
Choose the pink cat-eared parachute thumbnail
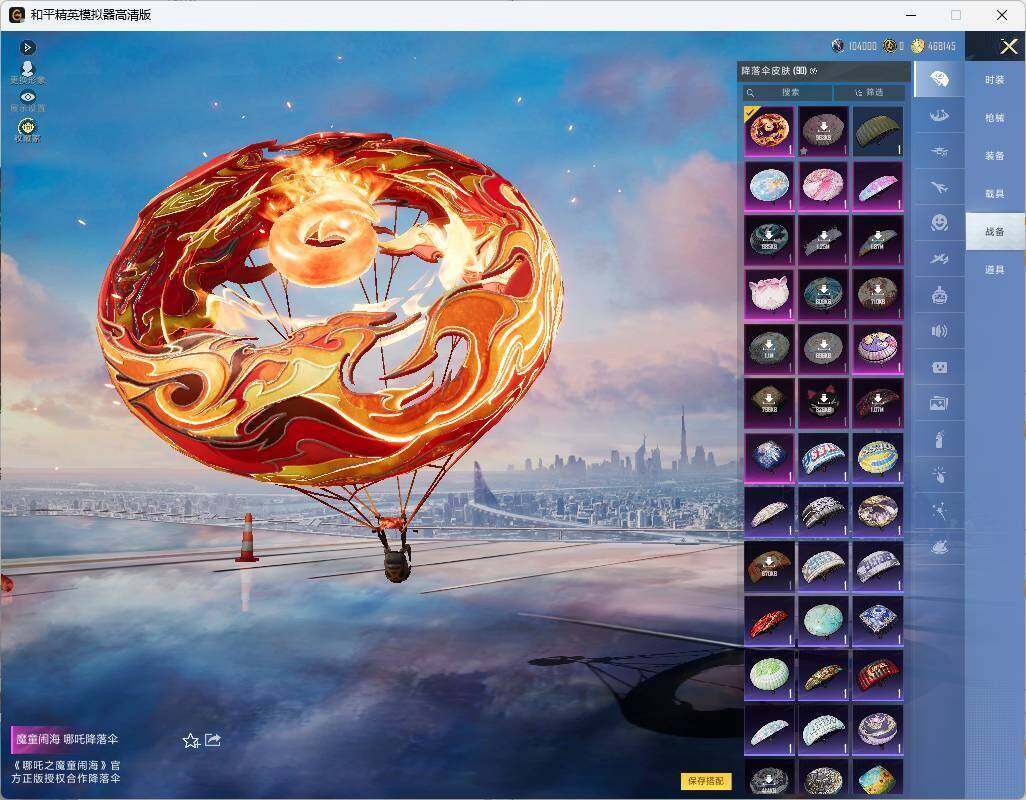point(769,294)
